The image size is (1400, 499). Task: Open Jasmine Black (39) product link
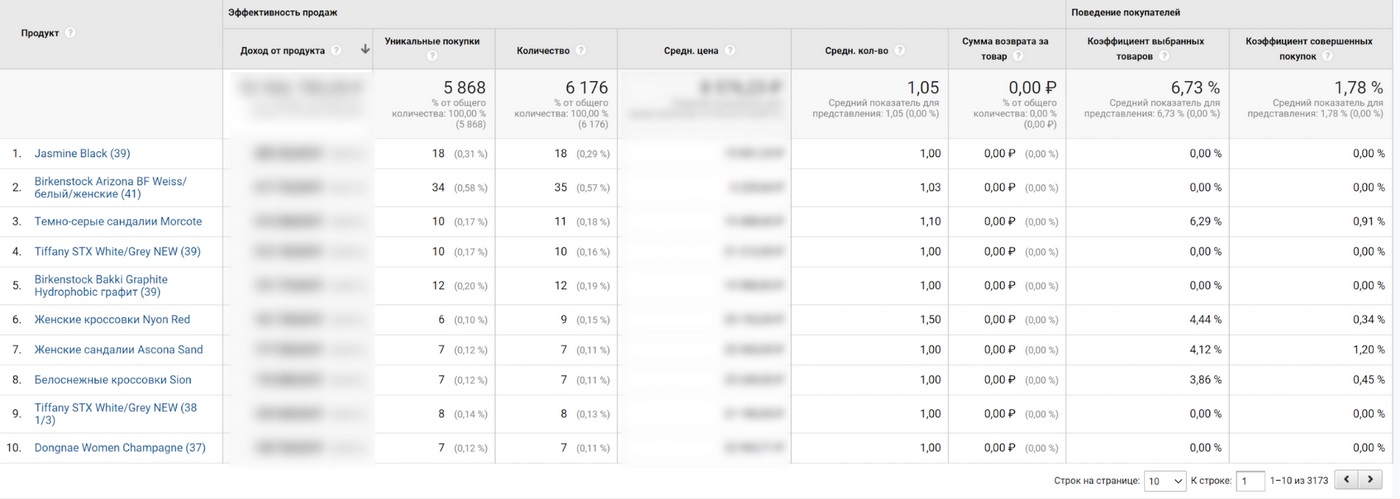point(82,154)
